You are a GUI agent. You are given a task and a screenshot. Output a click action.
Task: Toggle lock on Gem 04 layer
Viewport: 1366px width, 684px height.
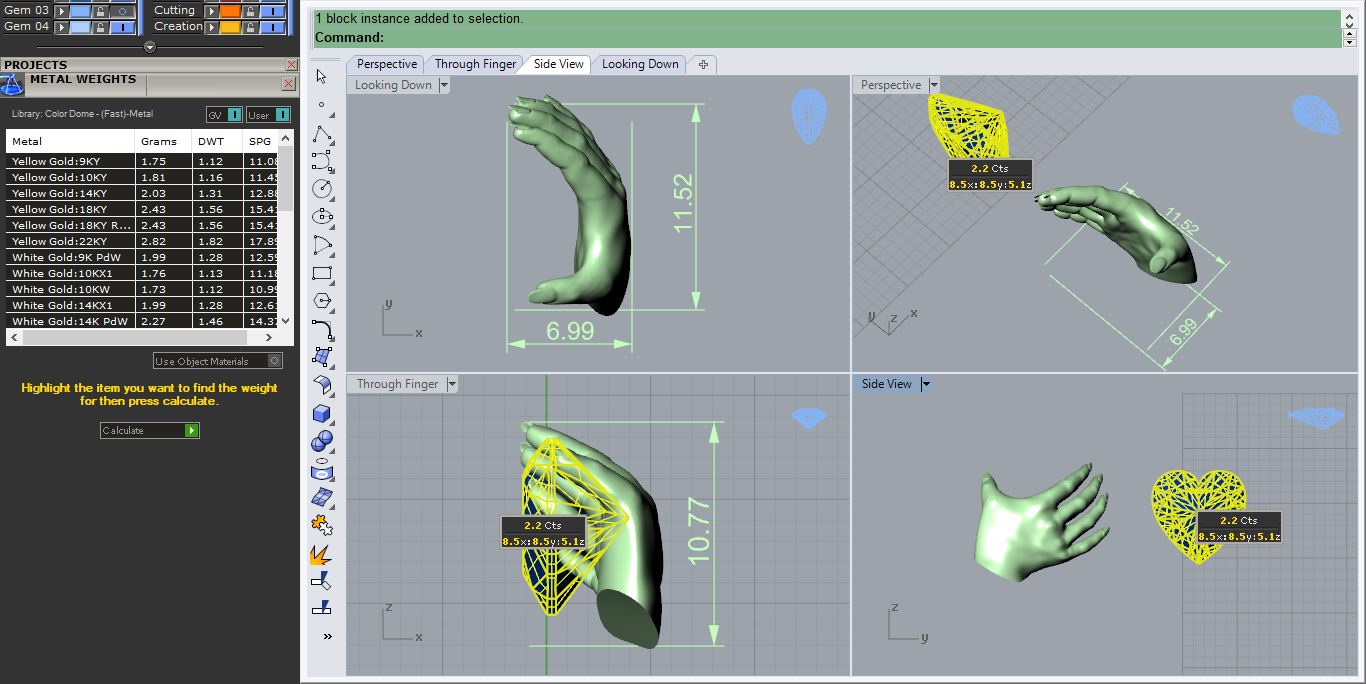[x=100, y=27]
